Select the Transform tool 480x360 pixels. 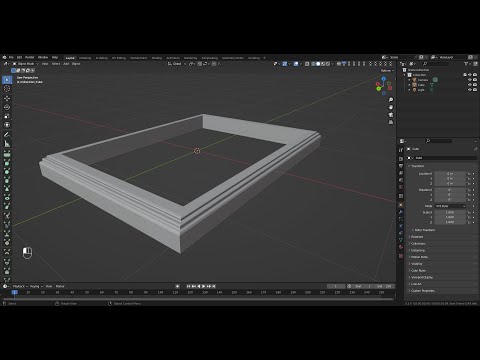coord(7,125)
